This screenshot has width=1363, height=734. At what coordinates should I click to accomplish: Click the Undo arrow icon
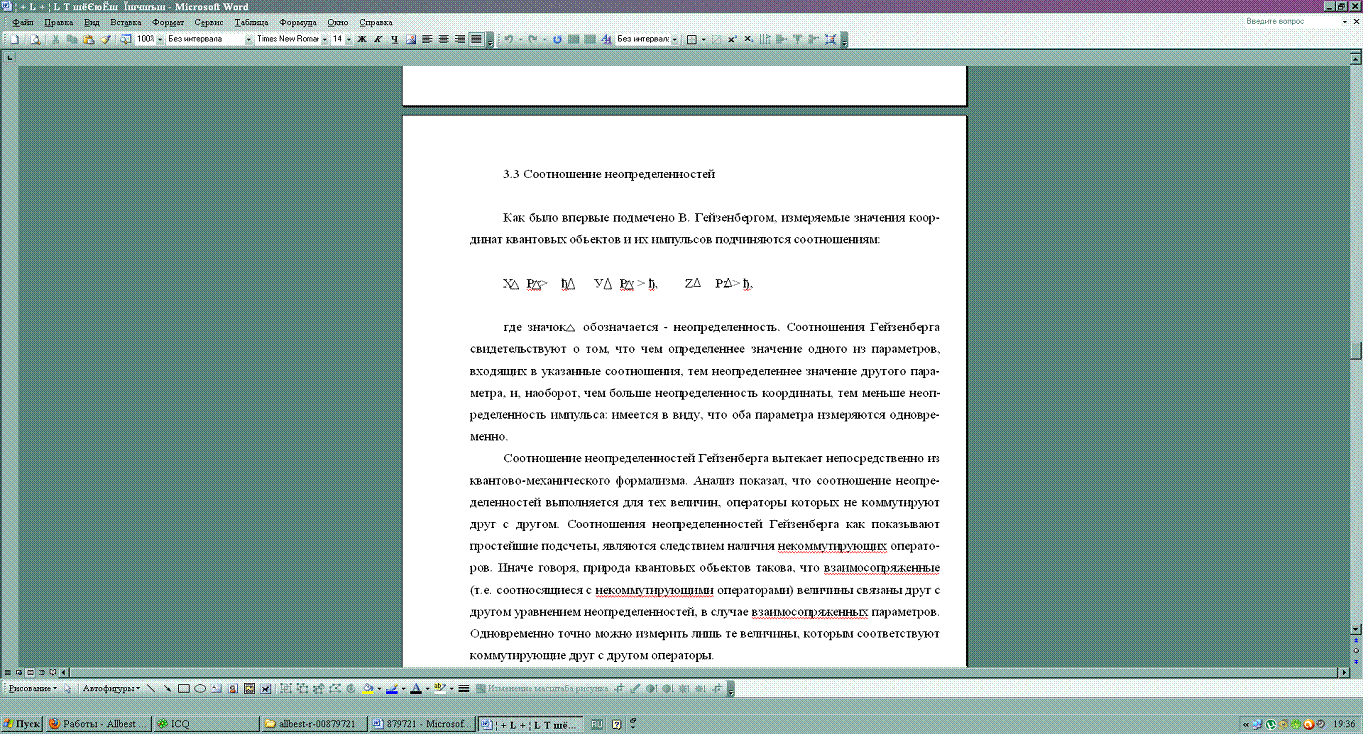click(508, 39)
